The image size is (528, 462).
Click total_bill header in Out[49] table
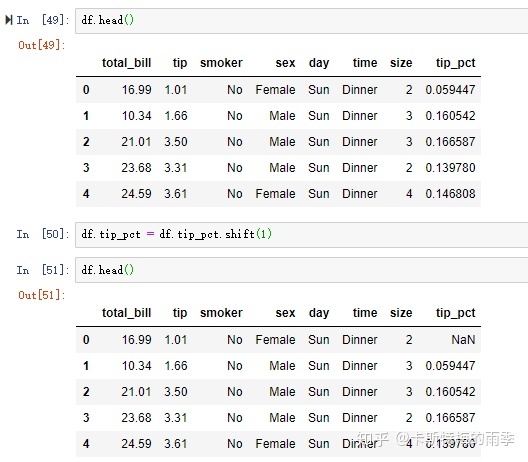coord(127,63)
